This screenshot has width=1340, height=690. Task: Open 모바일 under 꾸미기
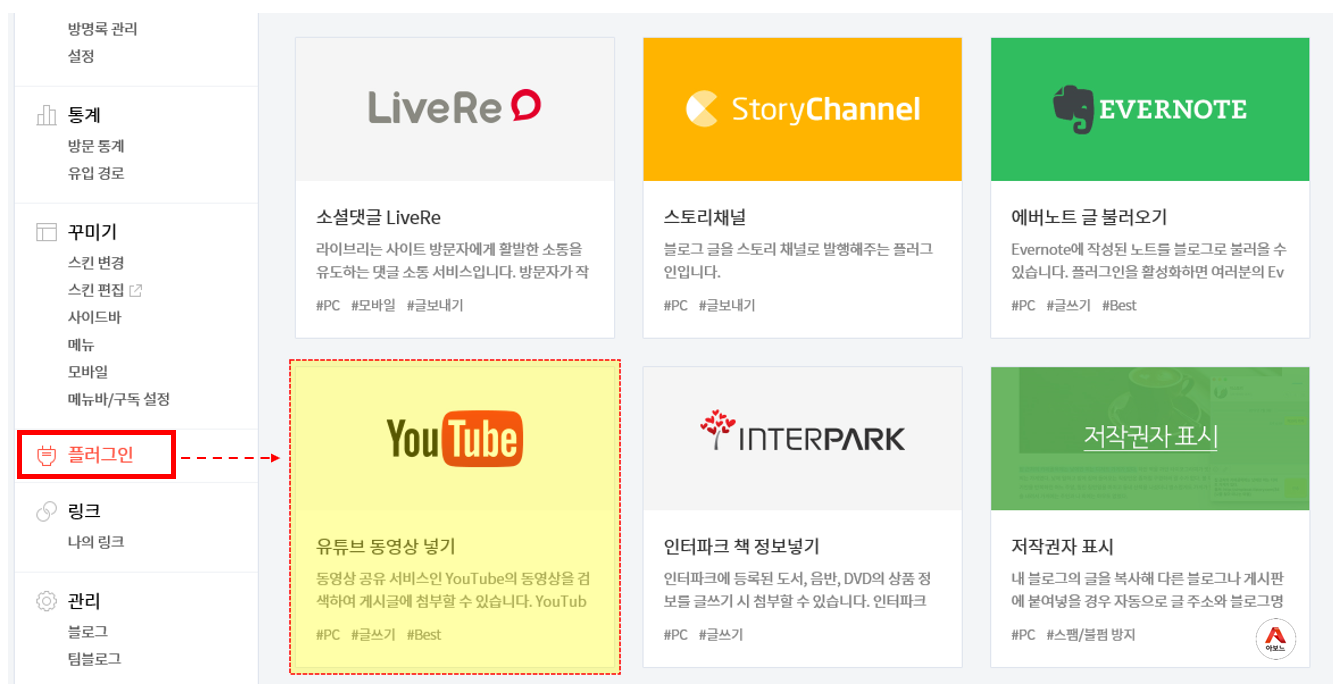coord(88,372)
